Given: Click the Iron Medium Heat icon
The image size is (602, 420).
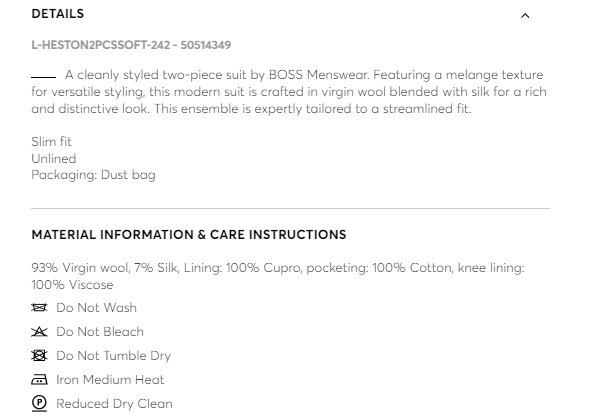Looking at the screenshot, I should pyautogui.click(x=40, y=380).
